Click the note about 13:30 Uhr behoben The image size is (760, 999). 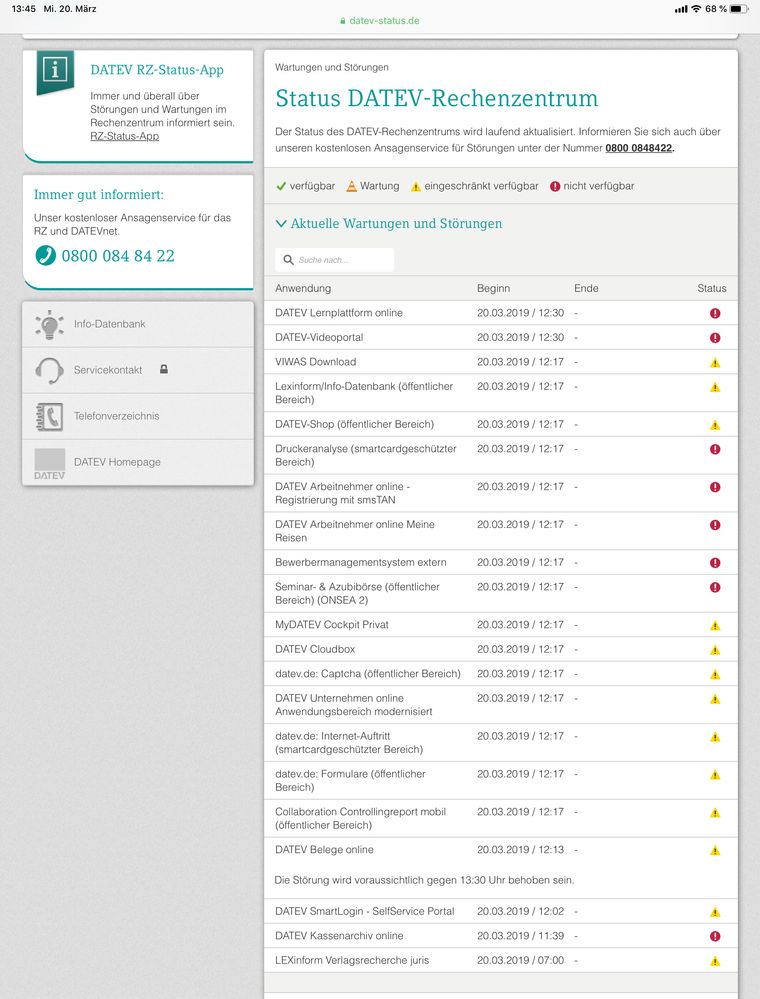pyautogui.click(x=424, y=880)
